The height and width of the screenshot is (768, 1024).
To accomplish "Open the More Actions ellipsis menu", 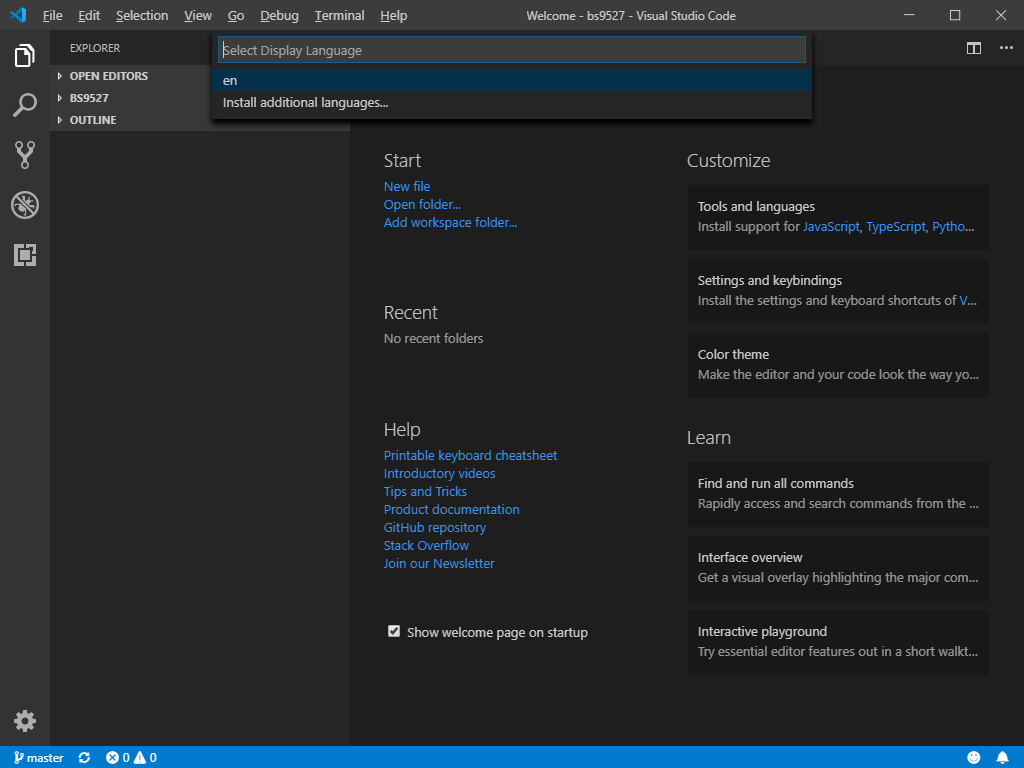I will 1006,48.
